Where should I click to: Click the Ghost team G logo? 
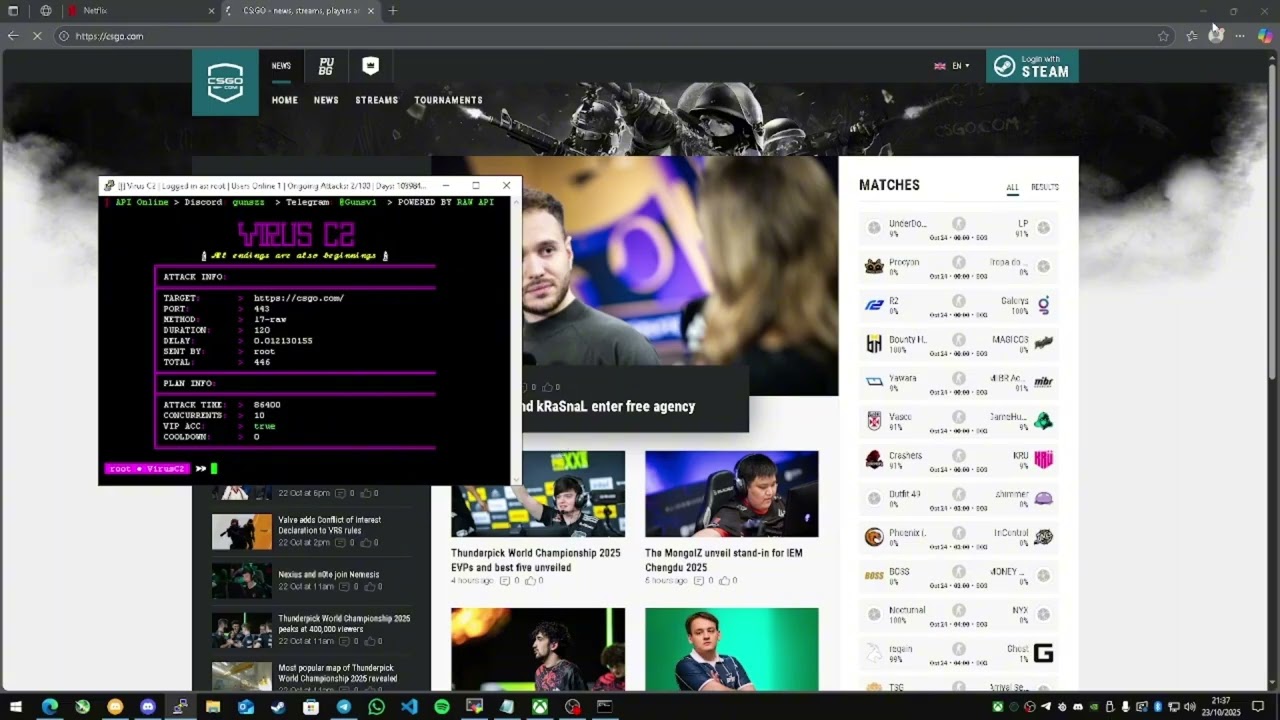tap(1043, 654)
